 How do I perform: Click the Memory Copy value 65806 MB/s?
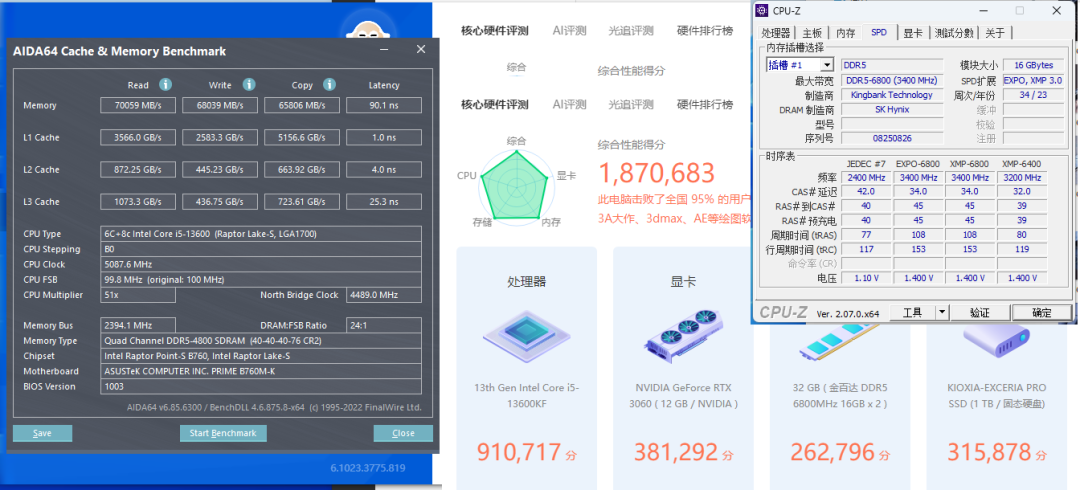pos(302,105)
